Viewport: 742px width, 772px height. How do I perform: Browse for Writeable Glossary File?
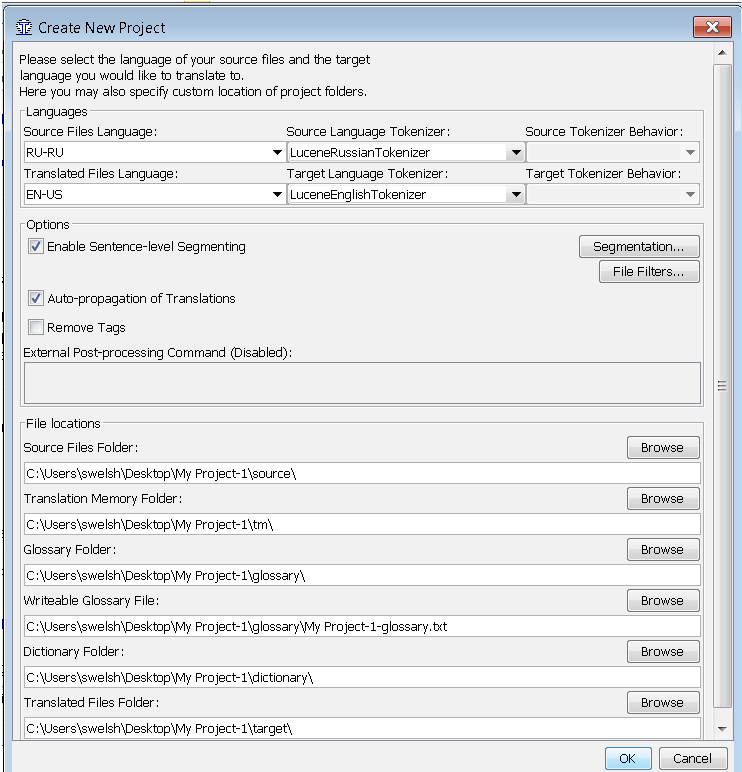663,601
